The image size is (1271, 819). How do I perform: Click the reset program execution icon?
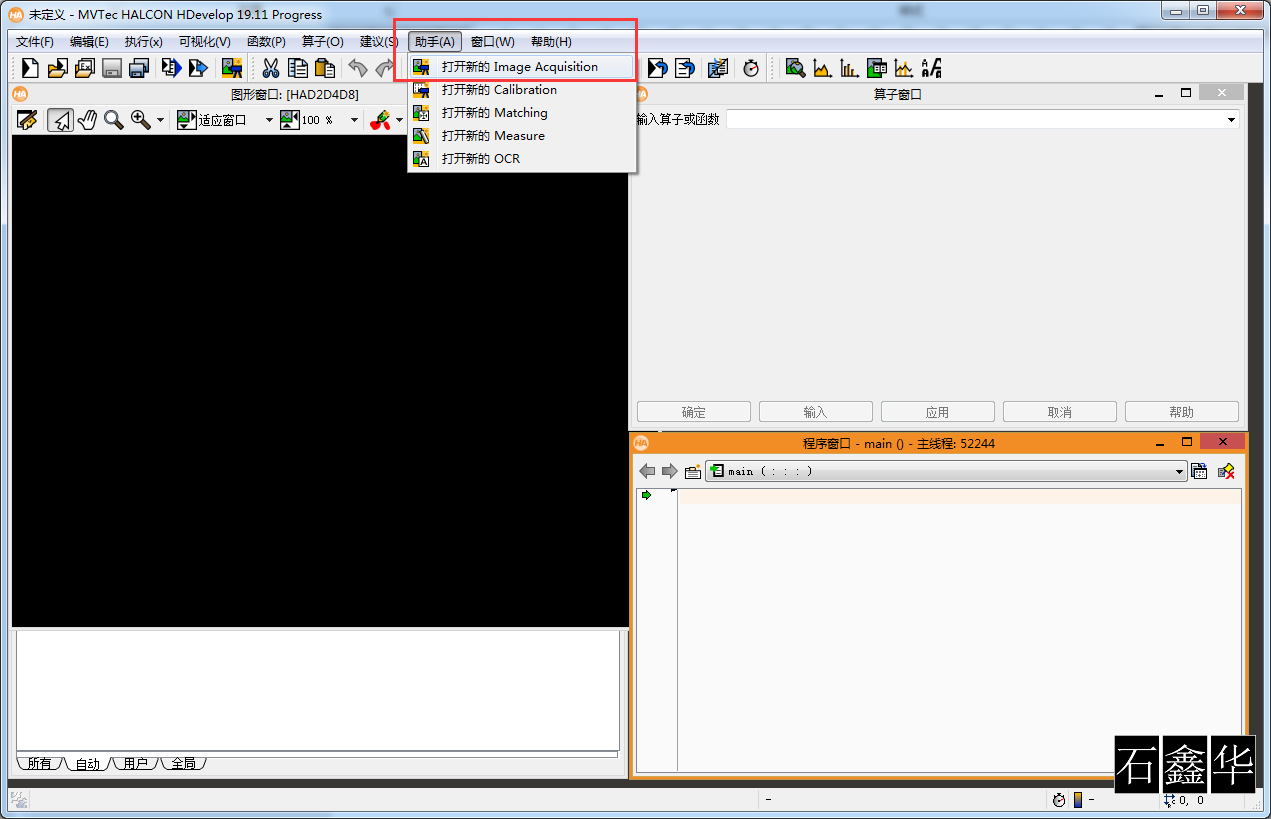(657, 68)
